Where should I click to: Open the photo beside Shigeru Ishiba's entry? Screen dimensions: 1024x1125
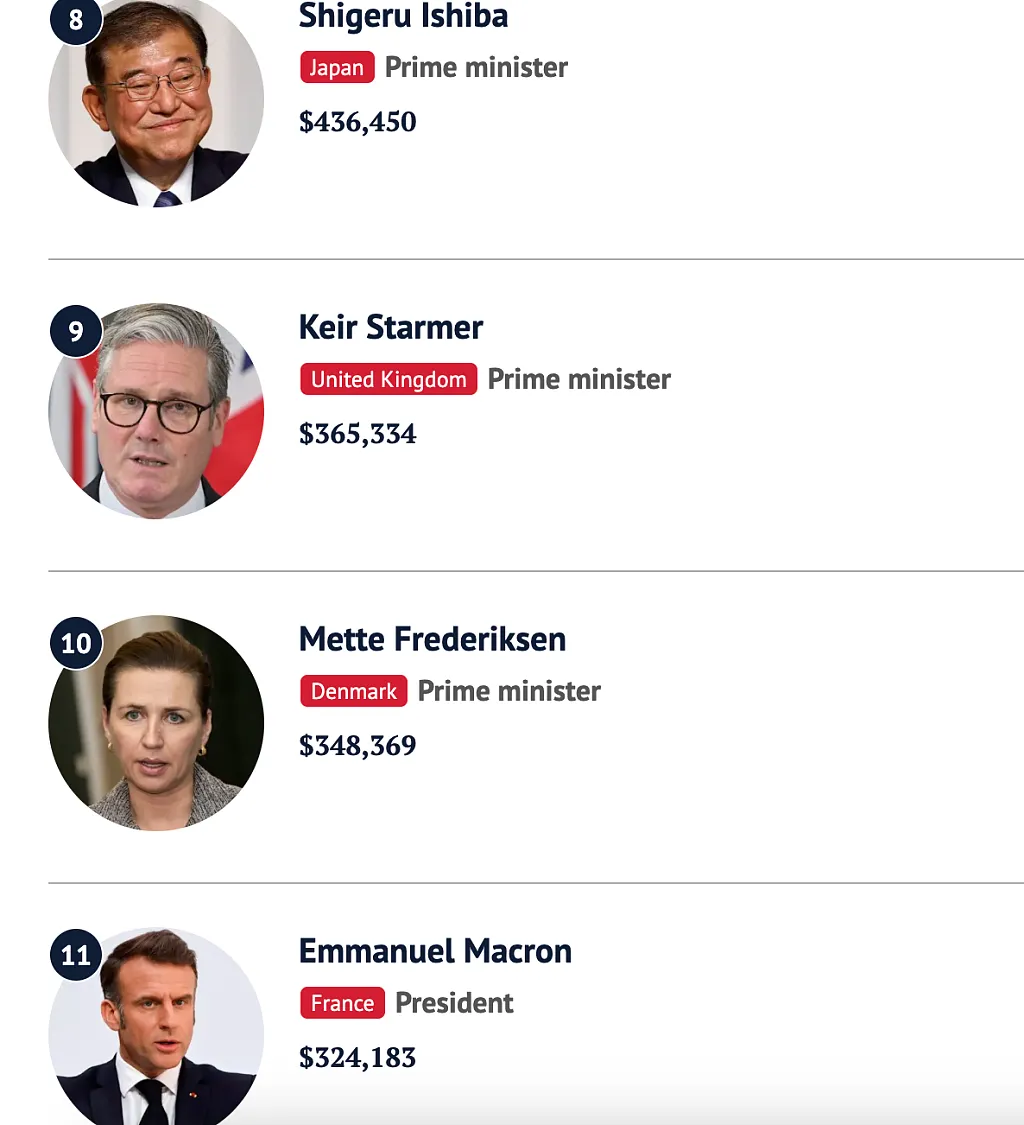pyautogui.click(x=156, y=100)
